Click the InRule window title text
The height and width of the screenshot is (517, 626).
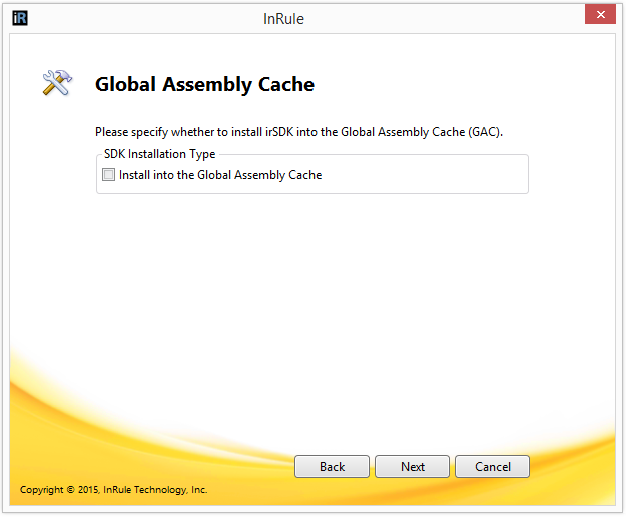[283, 19]
